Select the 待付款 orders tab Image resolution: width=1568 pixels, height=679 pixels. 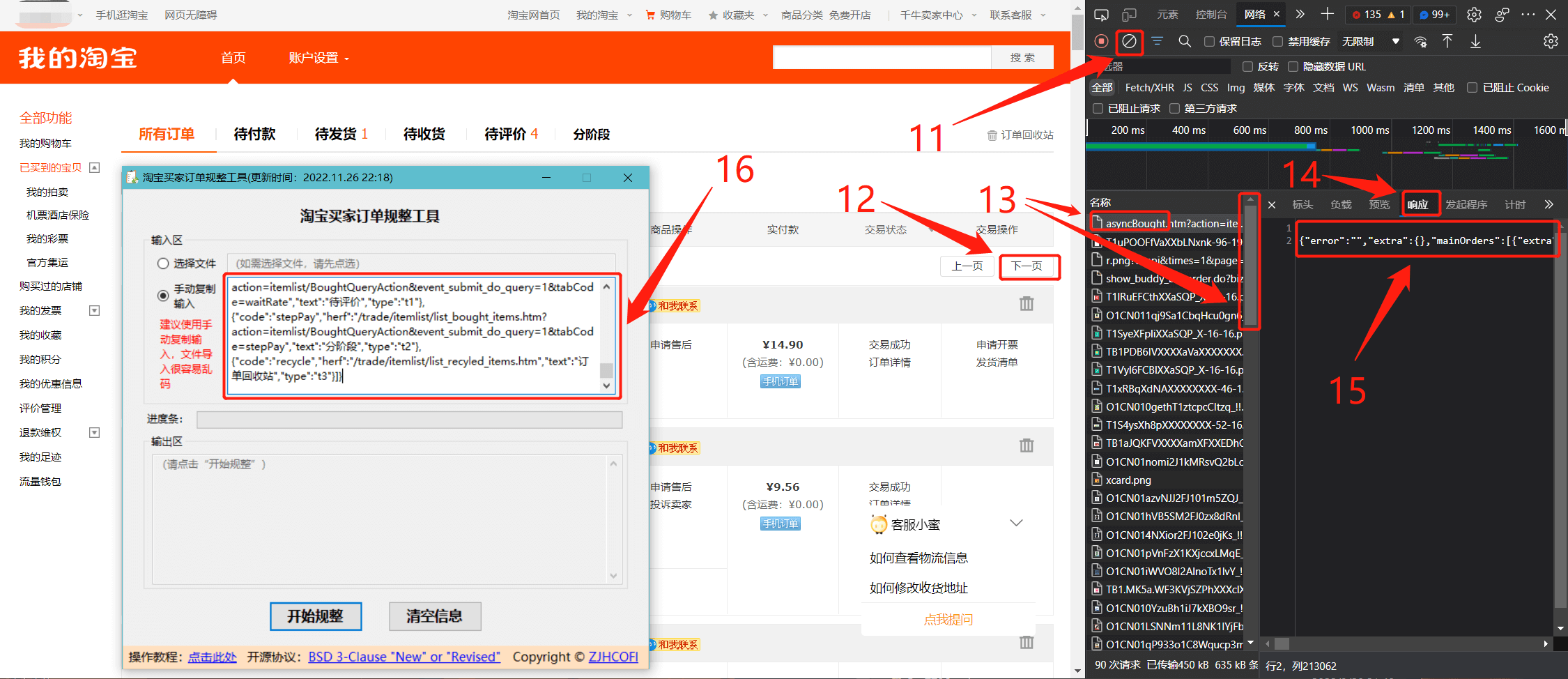coord(254,134)
